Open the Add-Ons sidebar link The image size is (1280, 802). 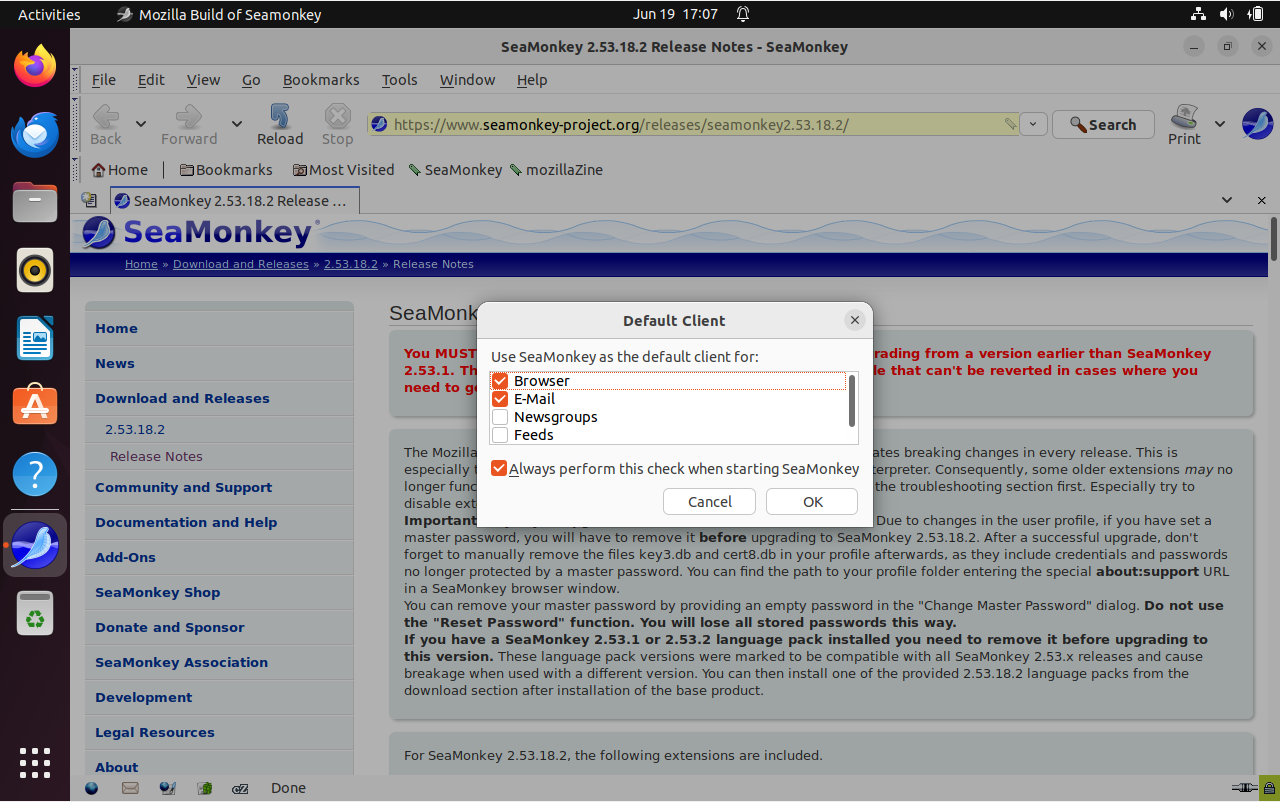125,558
